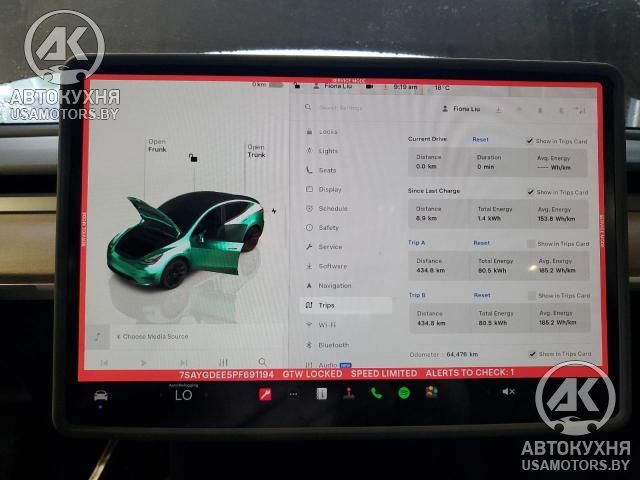Toggle Since Last Charge Show in Trips Card
The image size is (640, 480).
click(531, 192)
